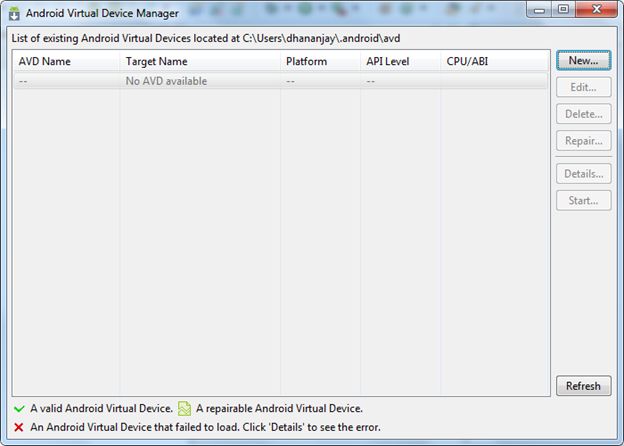624x446 pixels.
Task: Click the Delete... button
Action: click(x=583, y=114)
